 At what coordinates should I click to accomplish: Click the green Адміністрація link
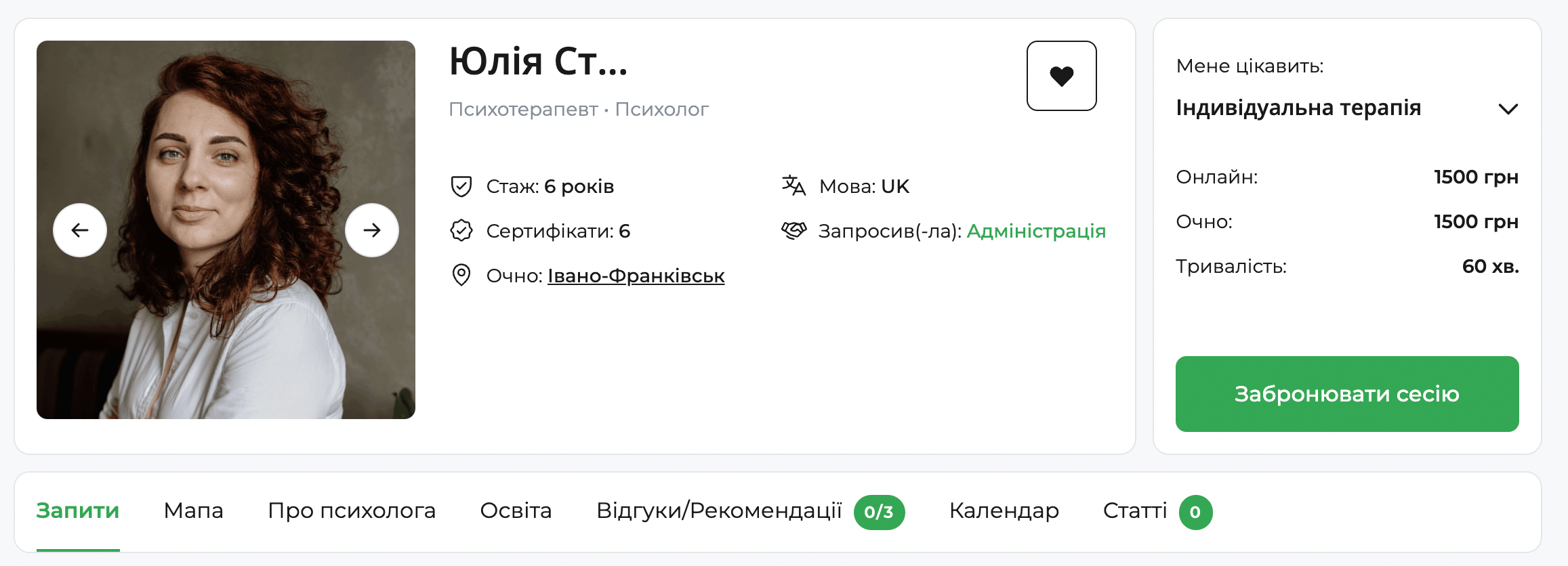click(1036, 231)
